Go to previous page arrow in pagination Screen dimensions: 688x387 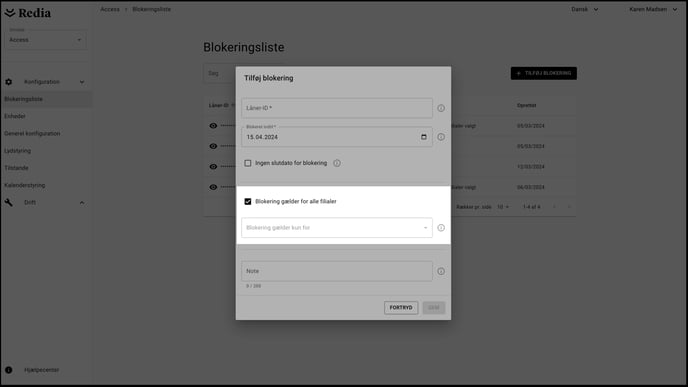tap(554, 207)
